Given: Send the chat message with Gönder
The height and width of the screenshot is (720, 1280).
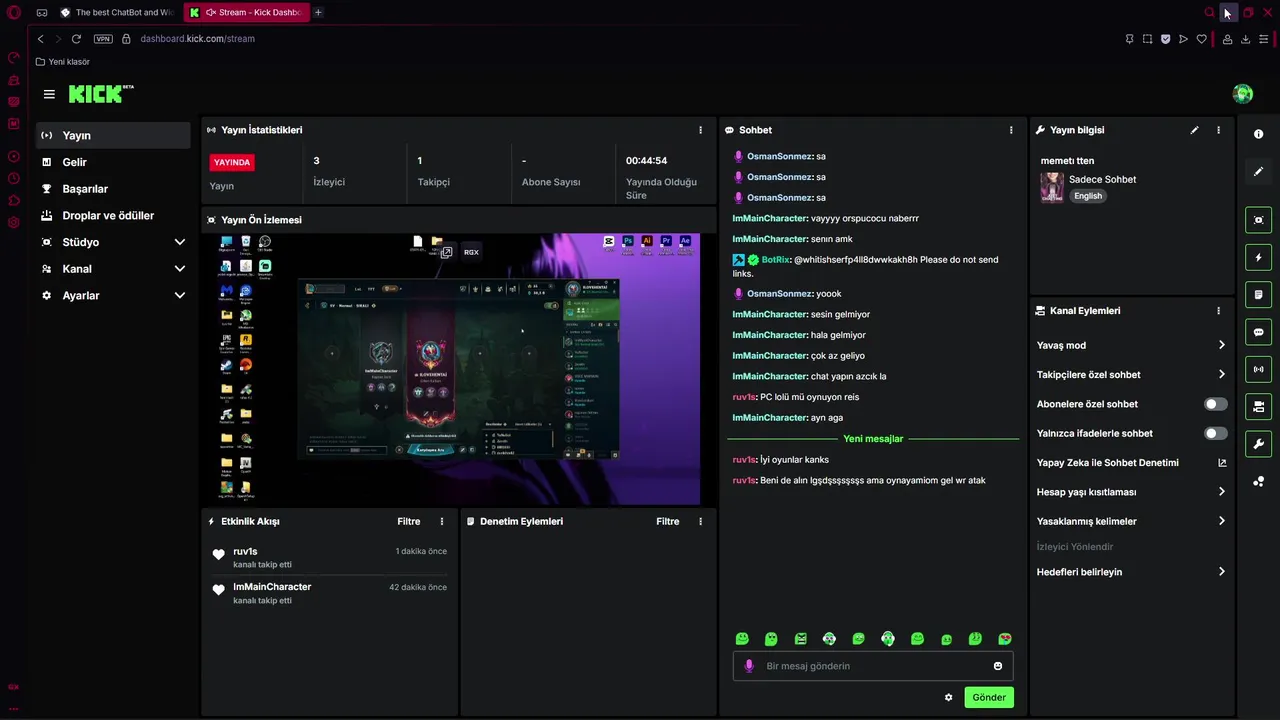Looking at the screenshot, I should [x=989, y=697].
